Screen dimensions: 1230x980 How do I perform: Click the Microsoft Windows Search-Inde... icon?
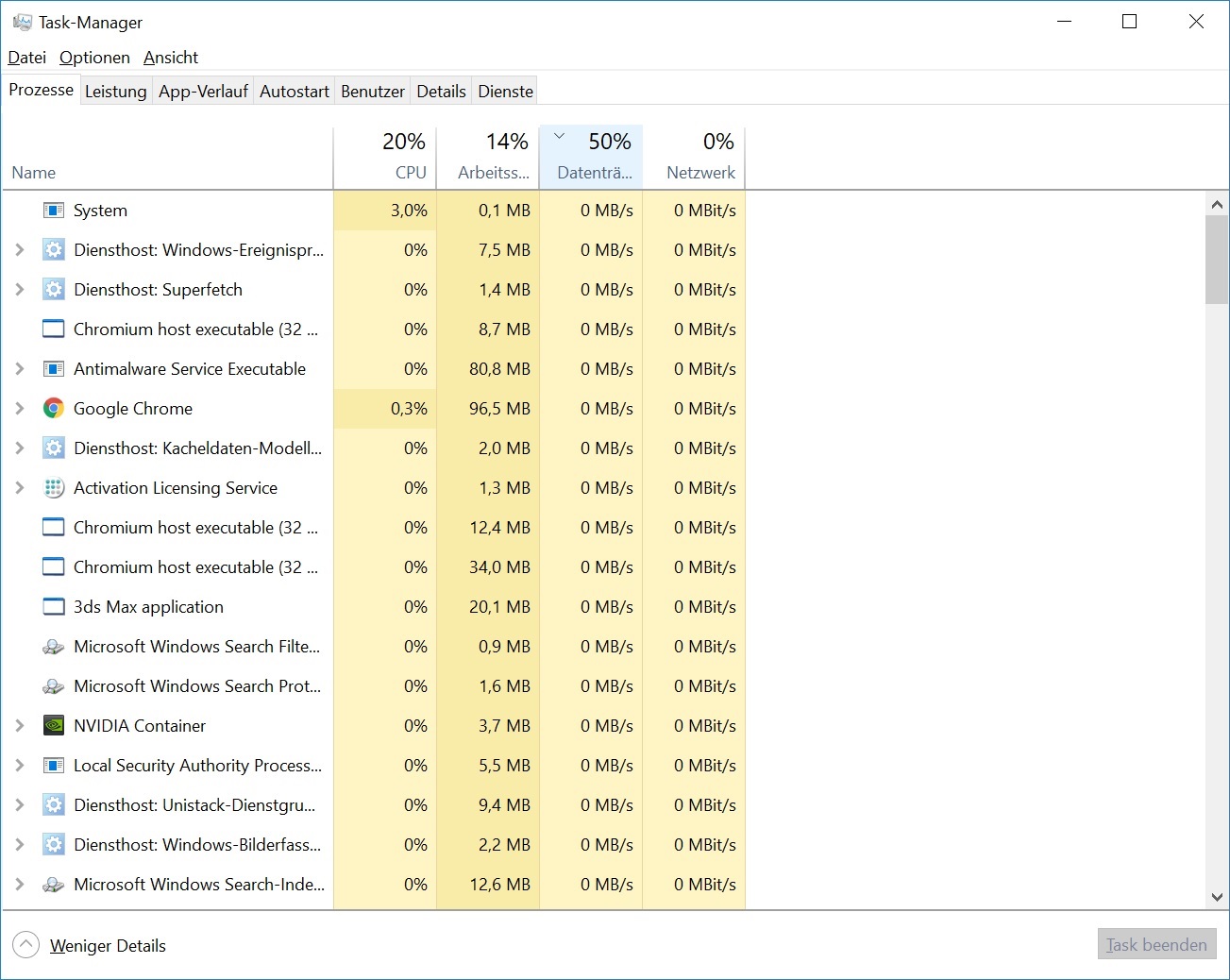pos(54,885)
